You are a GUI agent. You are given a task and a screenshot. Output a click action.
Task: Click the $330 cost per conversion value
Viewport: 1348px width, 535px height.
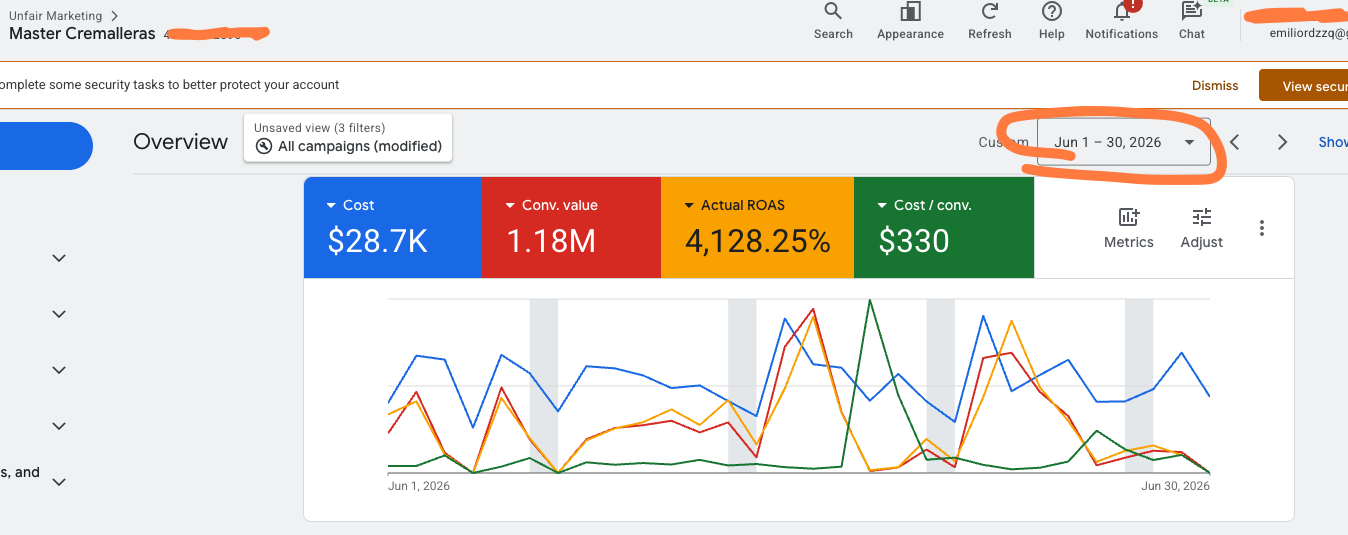click(x=914, y=241)
